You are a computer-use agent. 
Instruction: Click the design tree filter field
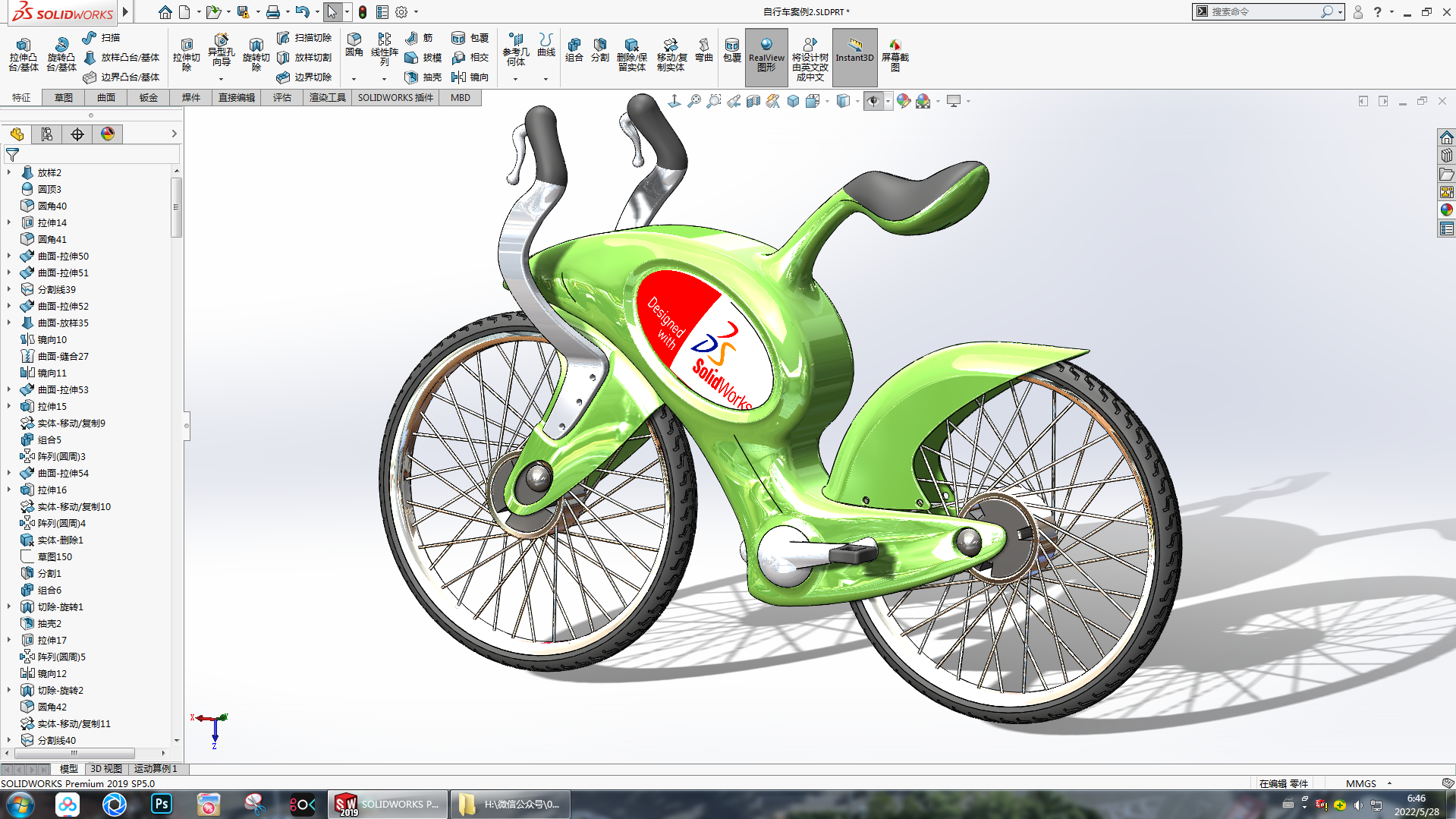[x=92, y=154]
